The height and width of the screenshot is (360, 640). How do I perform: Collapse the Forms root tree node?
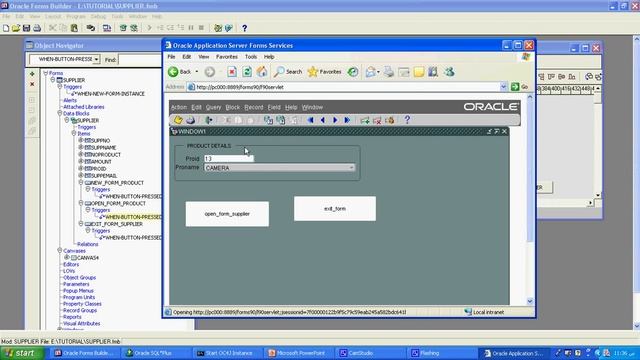(46, 73)
